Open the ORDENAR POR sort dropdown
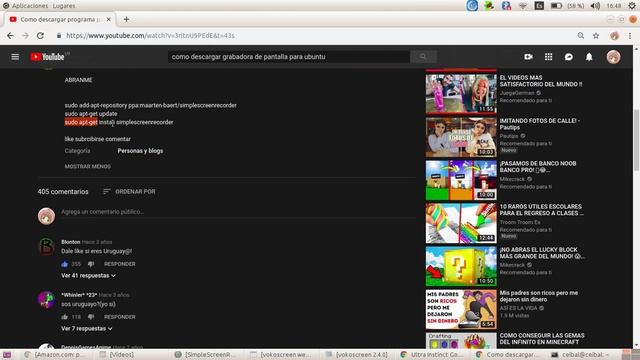Image resolution: width=640 pixels, height=360 pixels. tap(129, 191)
